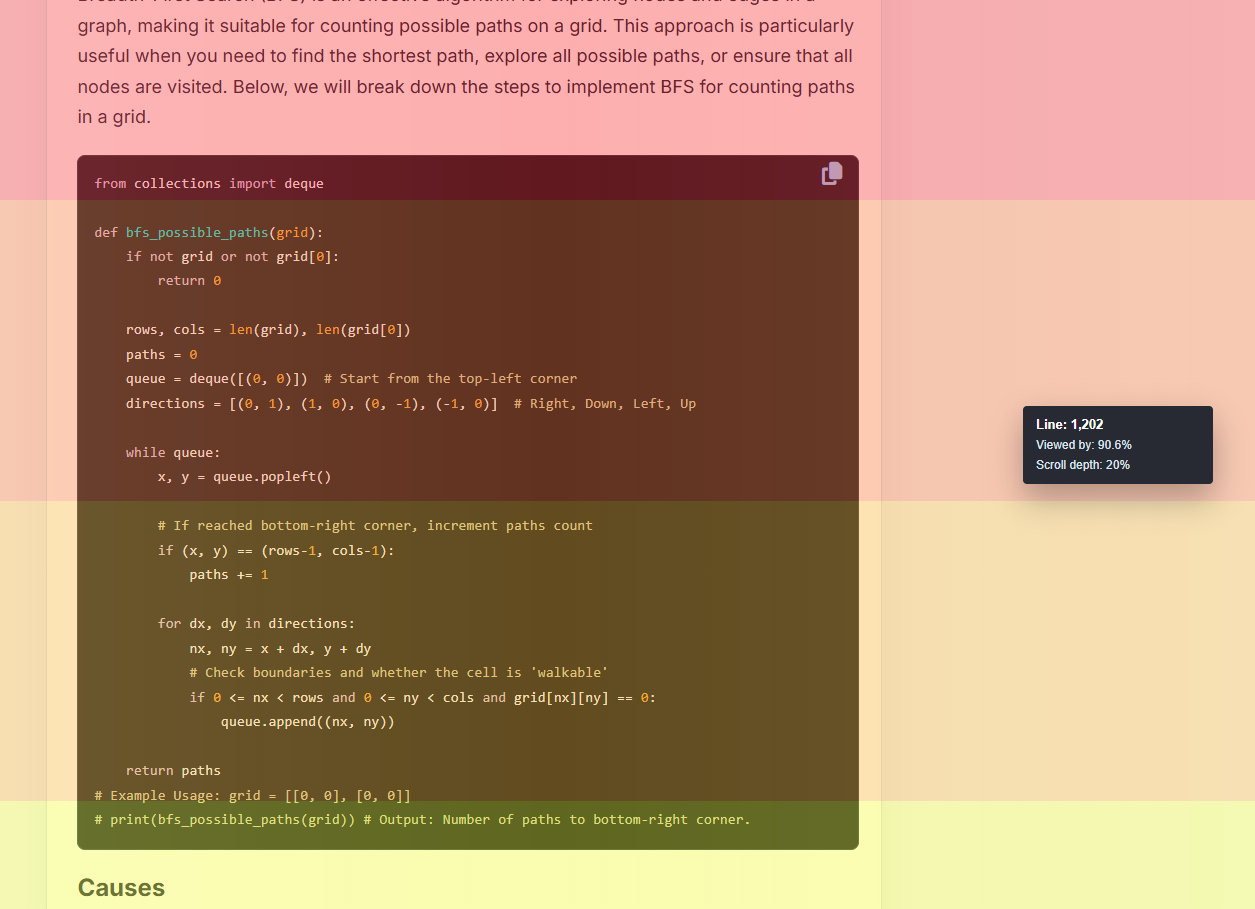Click 'for dx, dy in directions:' line
This screenshot has height=909, width=1255.
coord(256,623)
